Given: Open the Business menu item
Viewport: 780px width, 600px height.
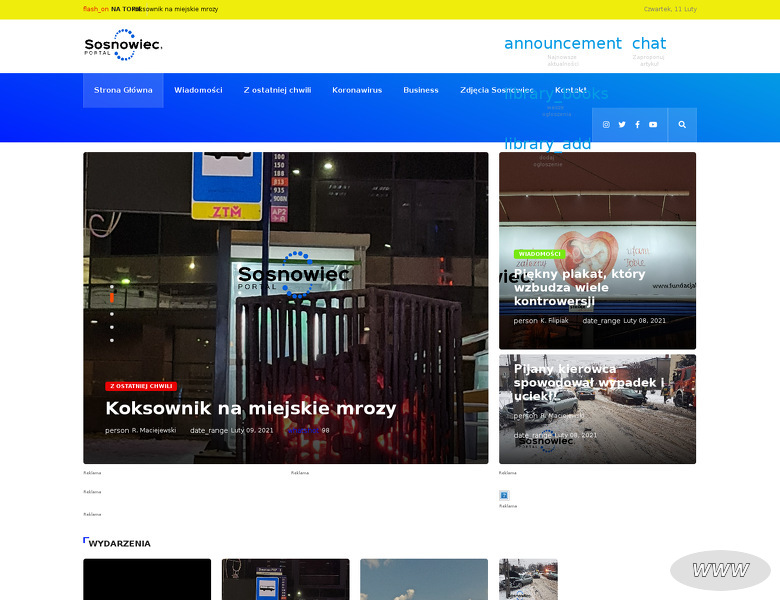Looking at the screenshot, I should pyautogui.click(x=421, y=90).
